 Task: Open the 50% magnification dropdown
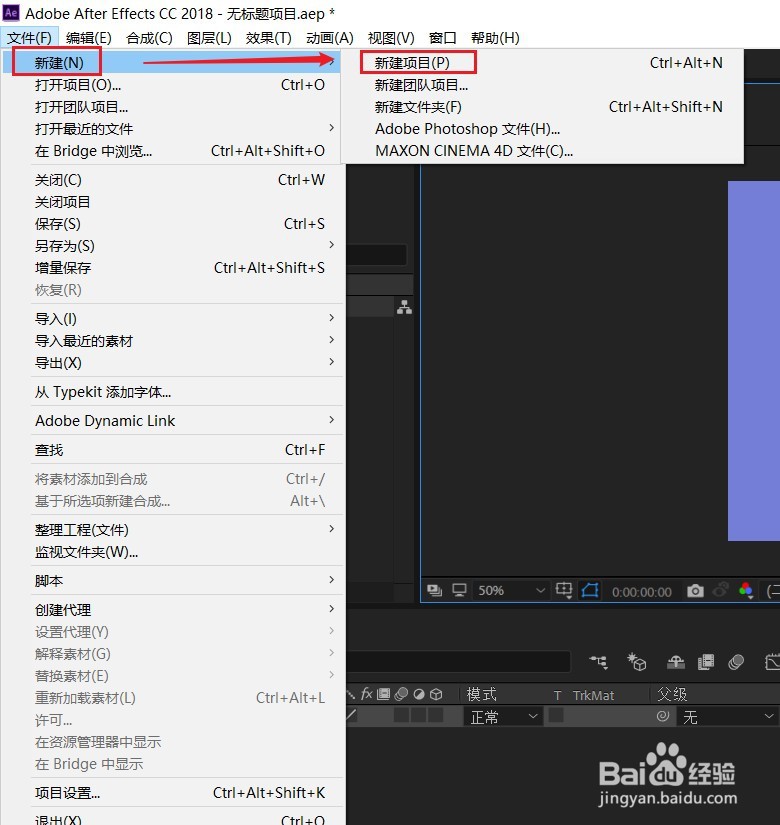click(511, 590)
